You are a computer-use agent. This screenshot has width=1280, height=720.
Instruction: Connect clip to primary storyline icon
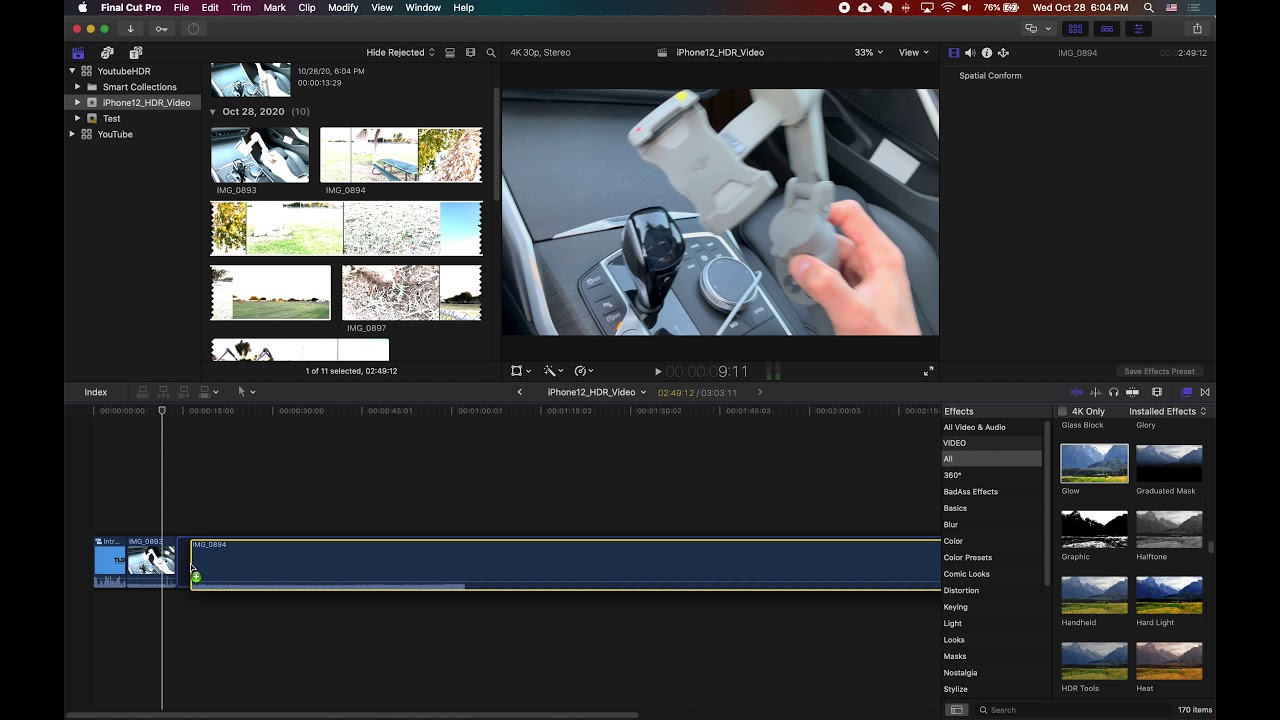(x=143, y=392)
